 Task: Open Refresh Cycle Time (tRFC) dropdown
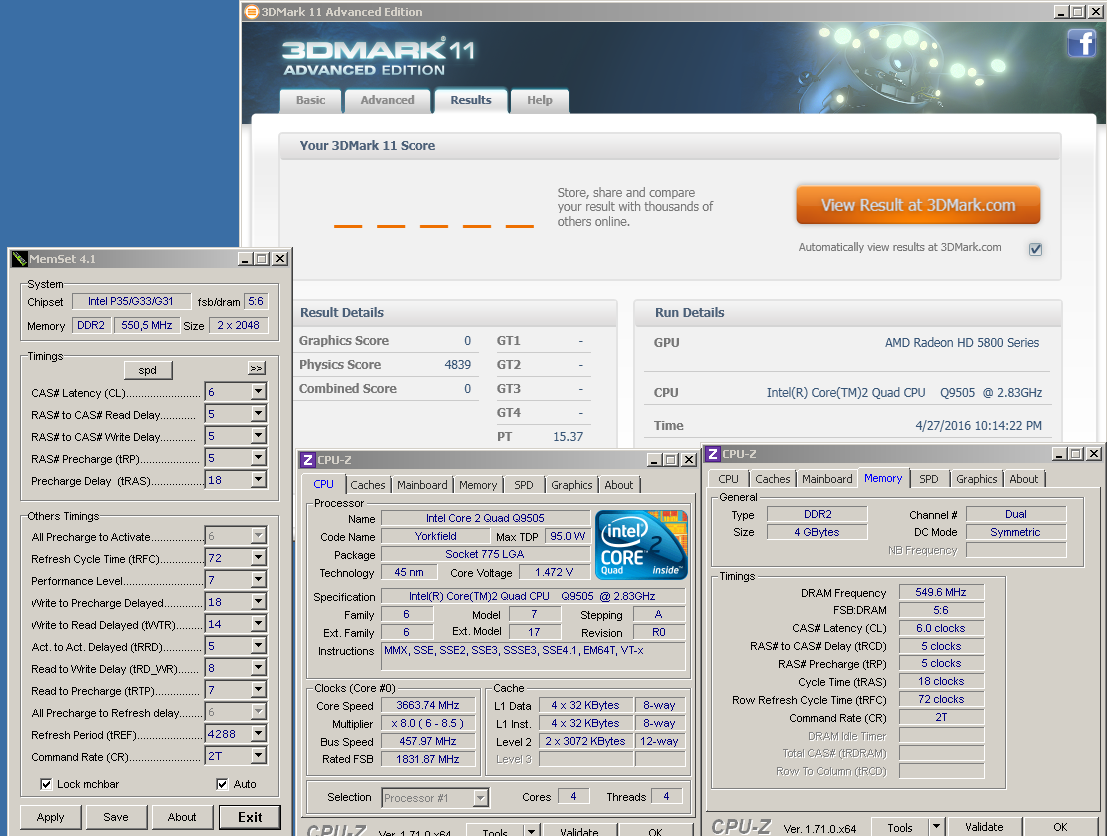(258, 558)
